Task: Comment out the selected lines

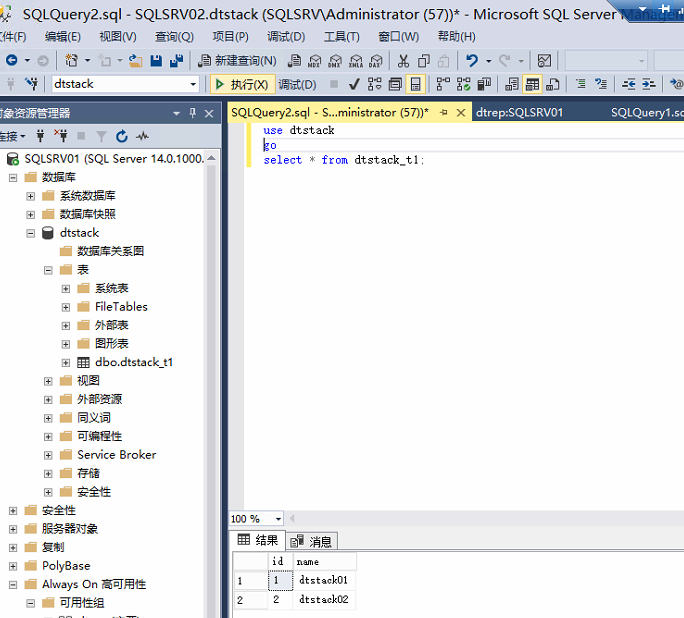Action: click(x=581, y=84)
